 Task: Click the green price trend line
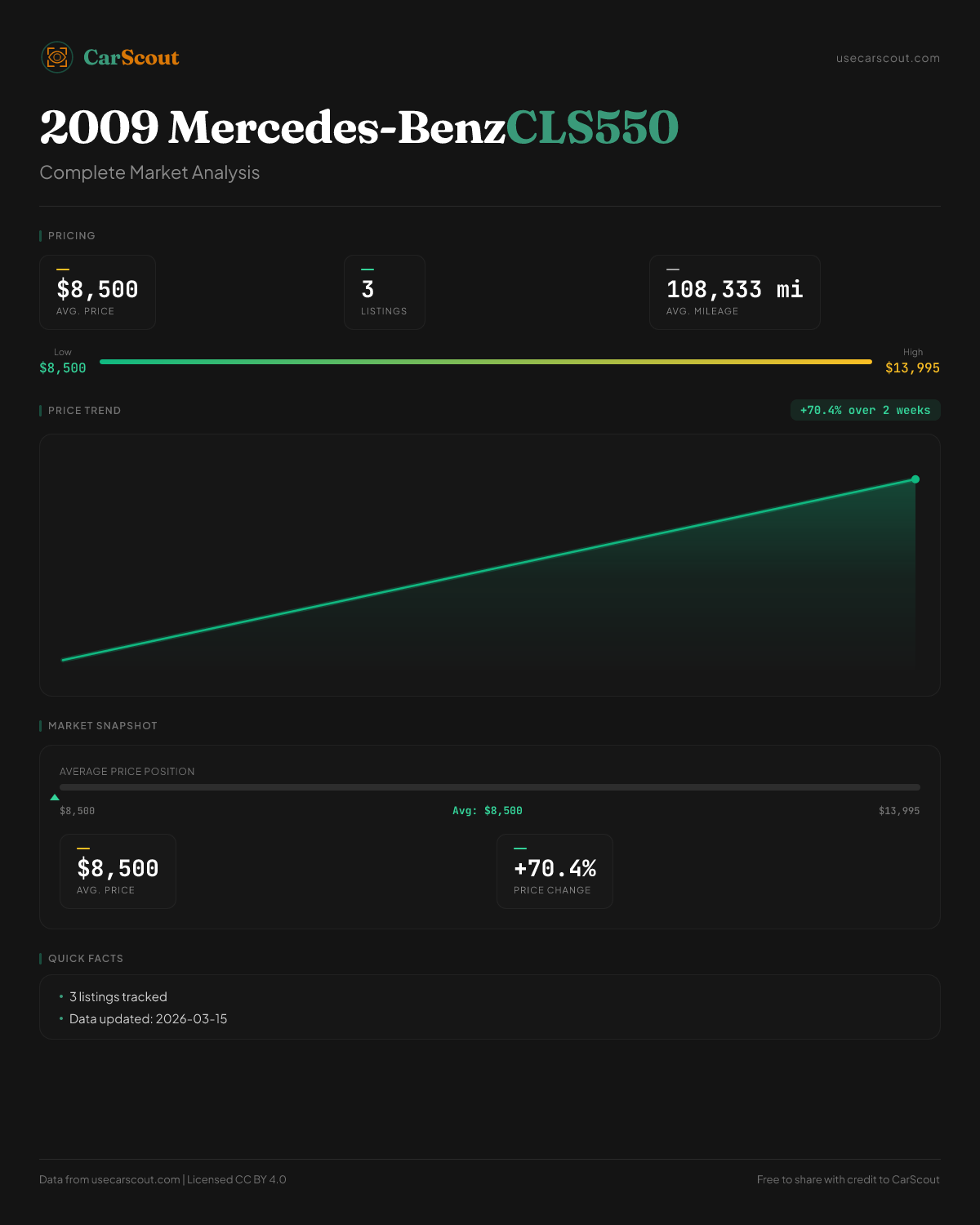pyautogui.click(x=490, y=569)
